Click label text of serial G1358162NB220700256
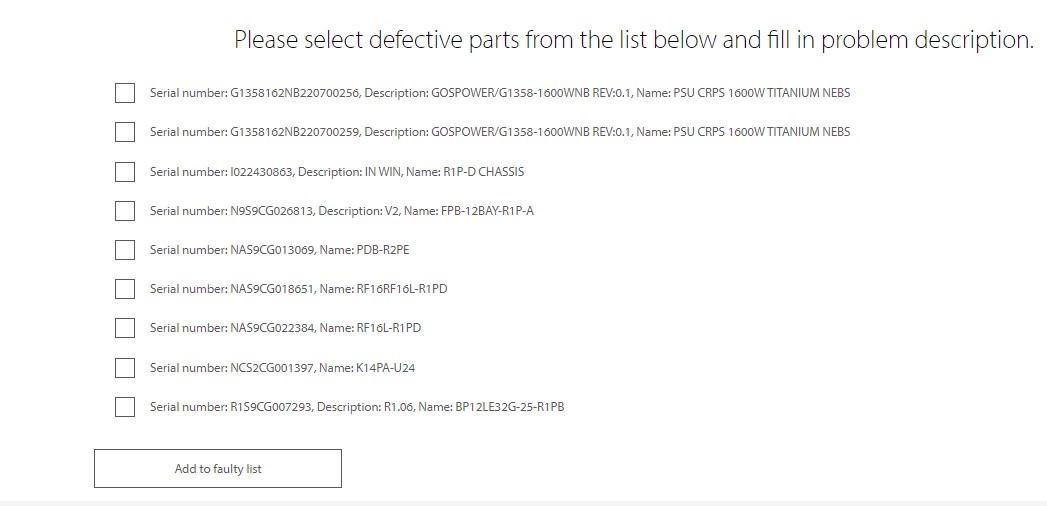Image resolution: width=1047 pixels, height=506 pixels. click(499, 93)
